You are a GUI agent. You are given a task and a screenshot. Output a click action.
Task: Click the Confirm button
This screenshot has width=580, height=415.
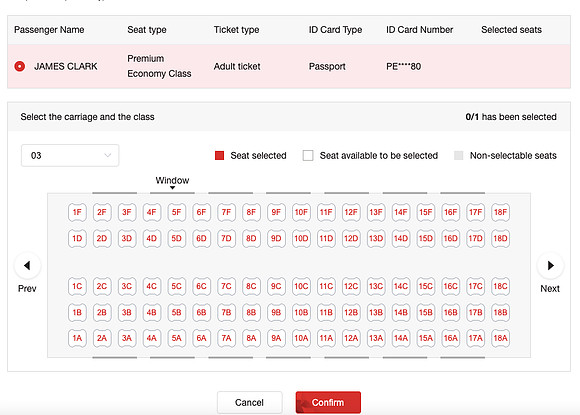328,402
